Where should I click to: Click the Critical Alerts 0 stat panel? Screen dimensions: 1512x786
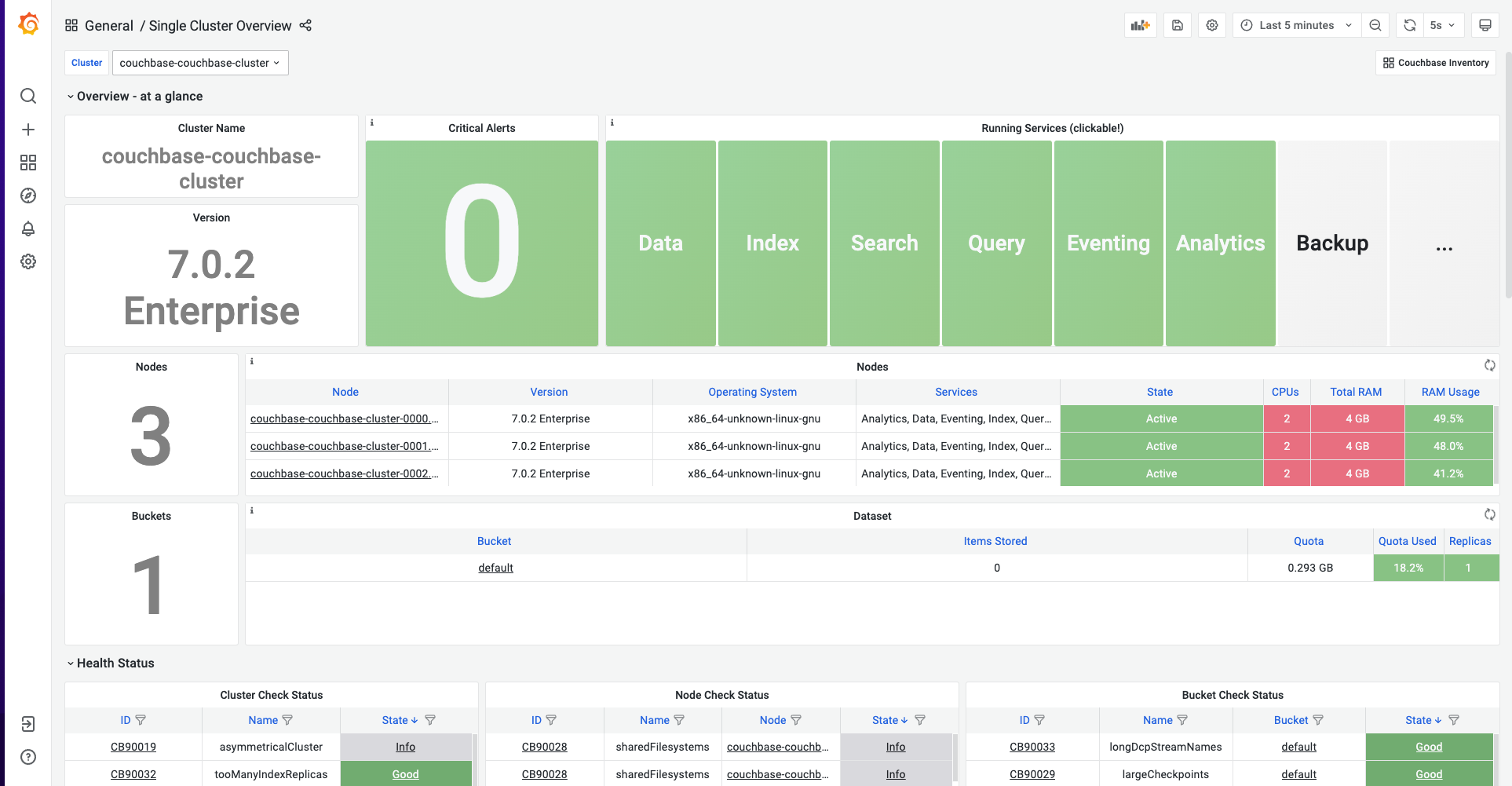[x=482, y=243]
